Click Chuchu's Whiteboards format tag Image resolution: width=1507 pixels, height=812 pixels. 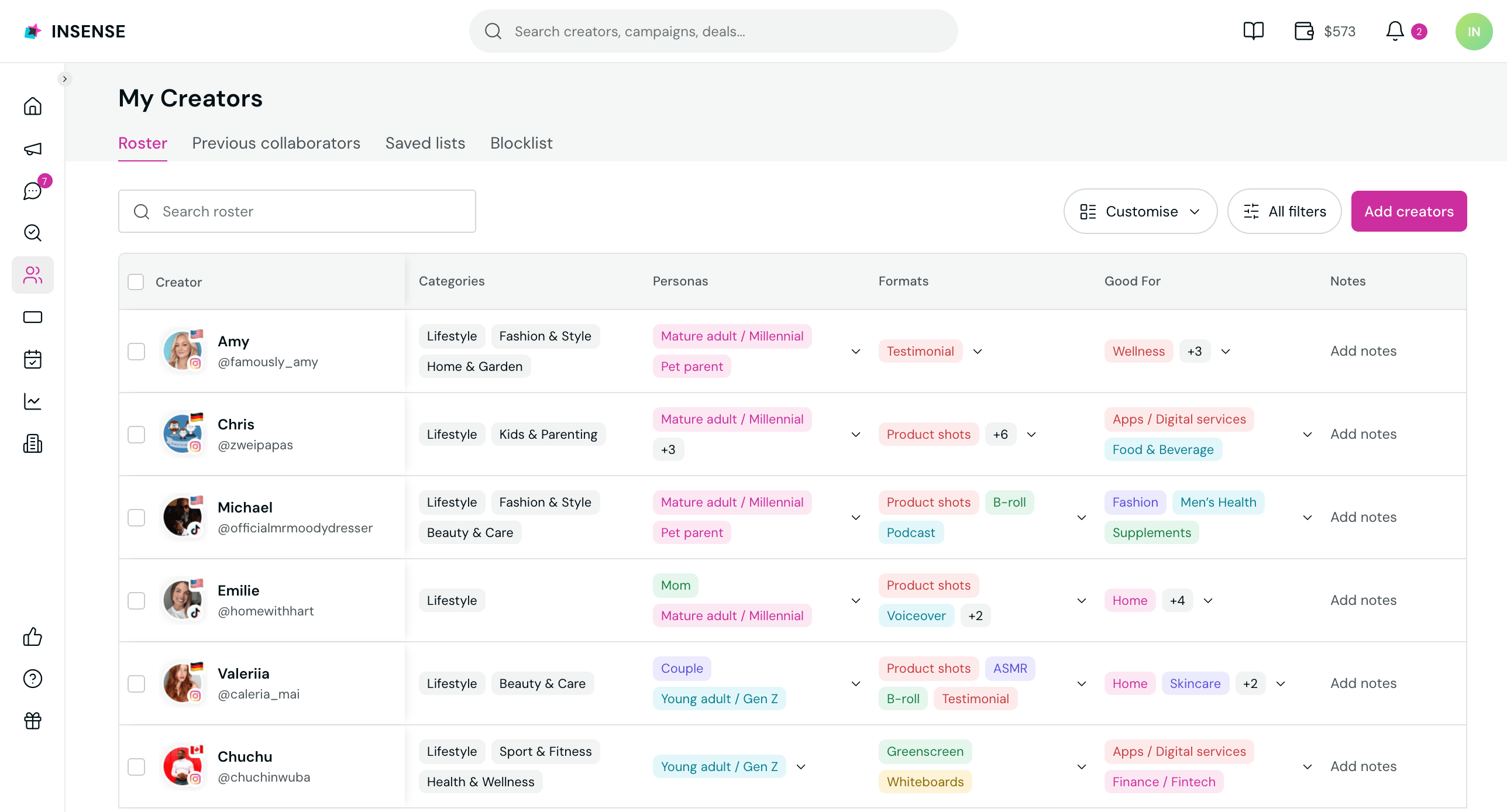click(925, 782)
